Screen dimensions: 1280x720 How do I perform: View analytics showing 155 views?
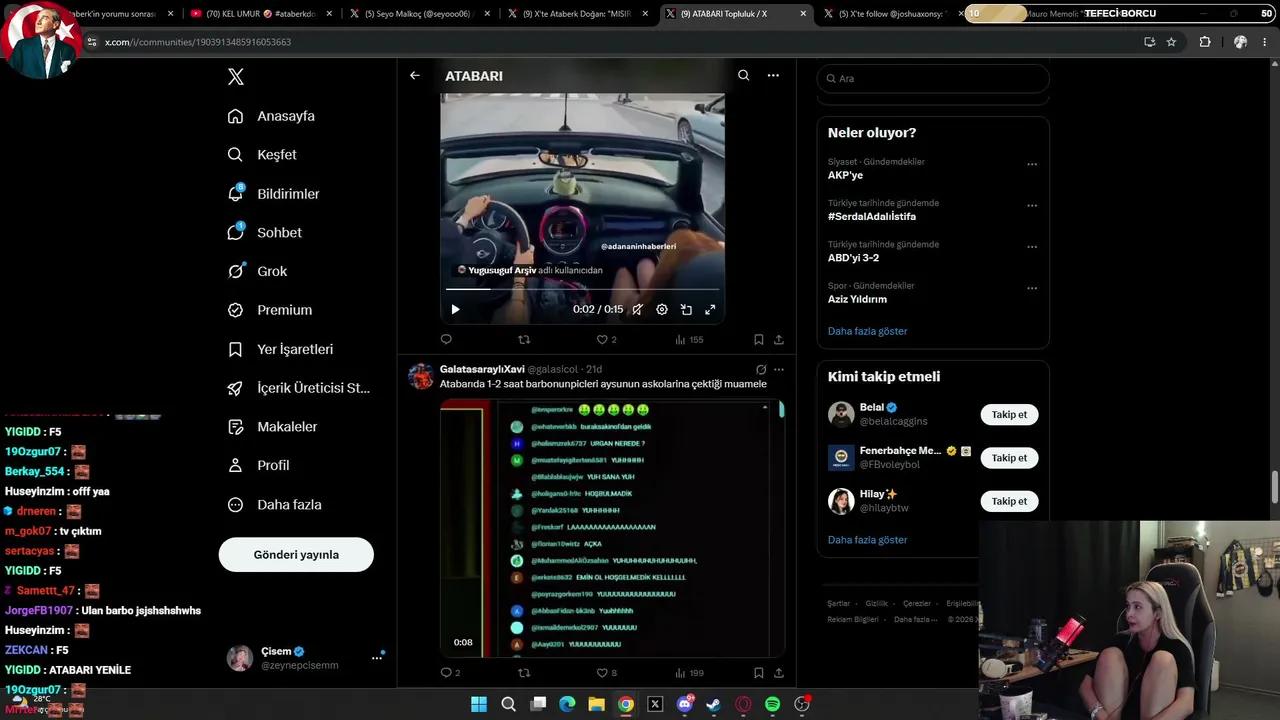tap(689, 340)
